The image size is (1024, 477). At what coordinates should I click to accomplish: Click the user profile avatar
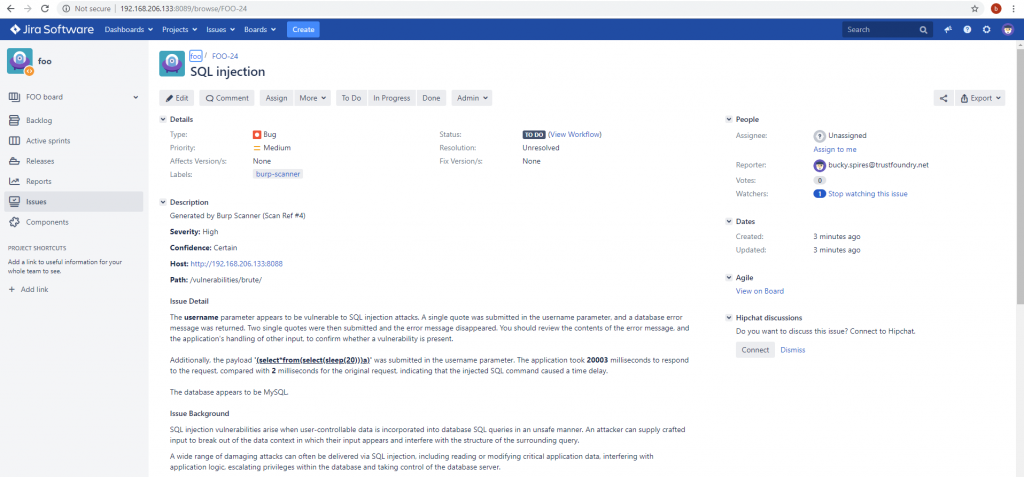pos(1007,29)
